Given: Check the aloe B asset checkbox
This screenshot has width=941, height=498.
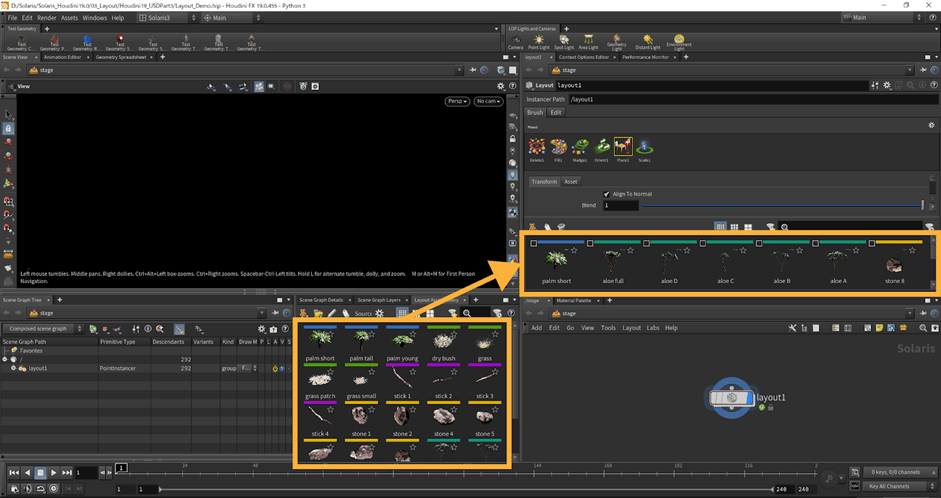Looking at the screenshot, I should 759,244.
